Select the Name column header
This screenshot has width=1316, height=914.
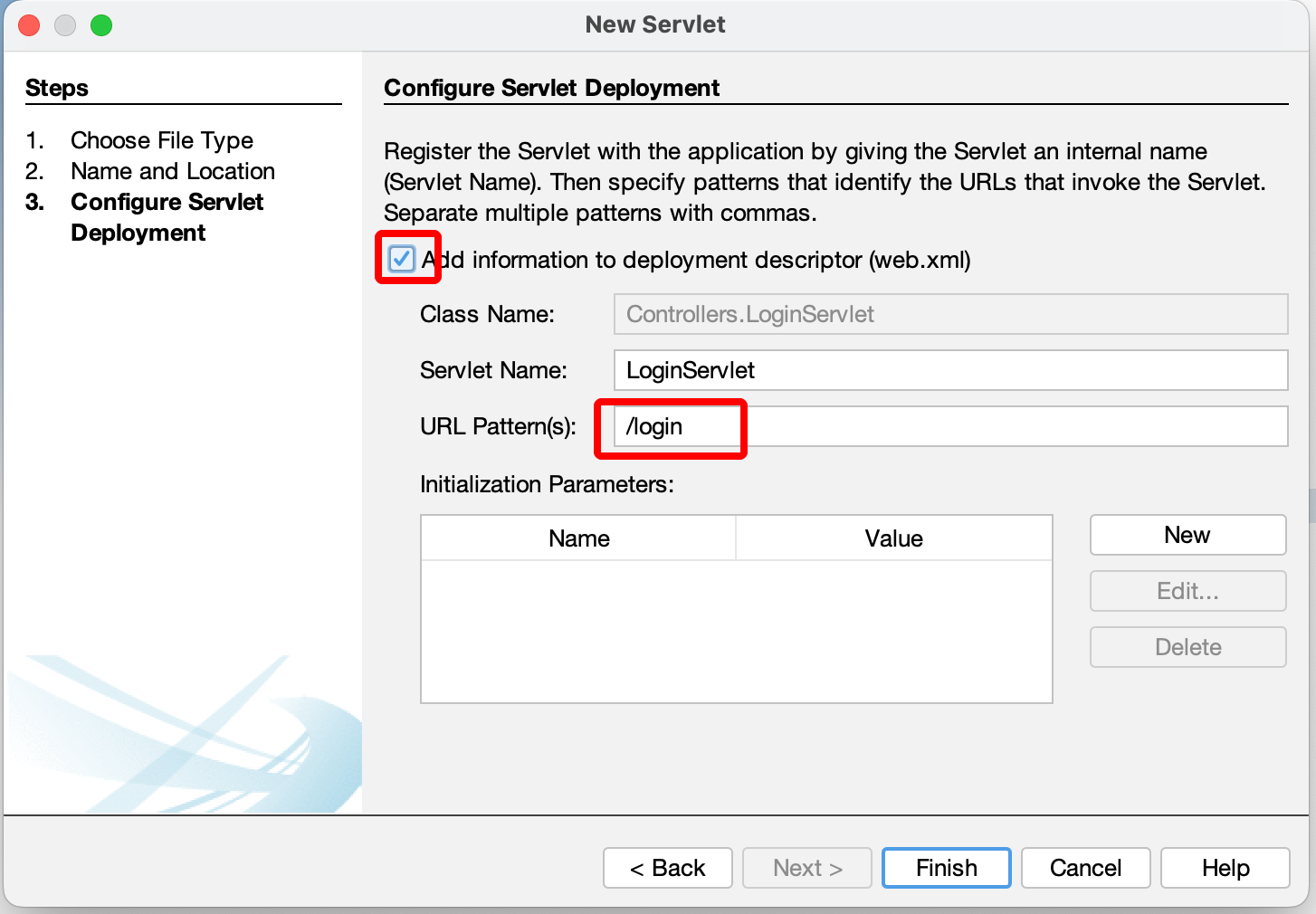tap(579, 538)
